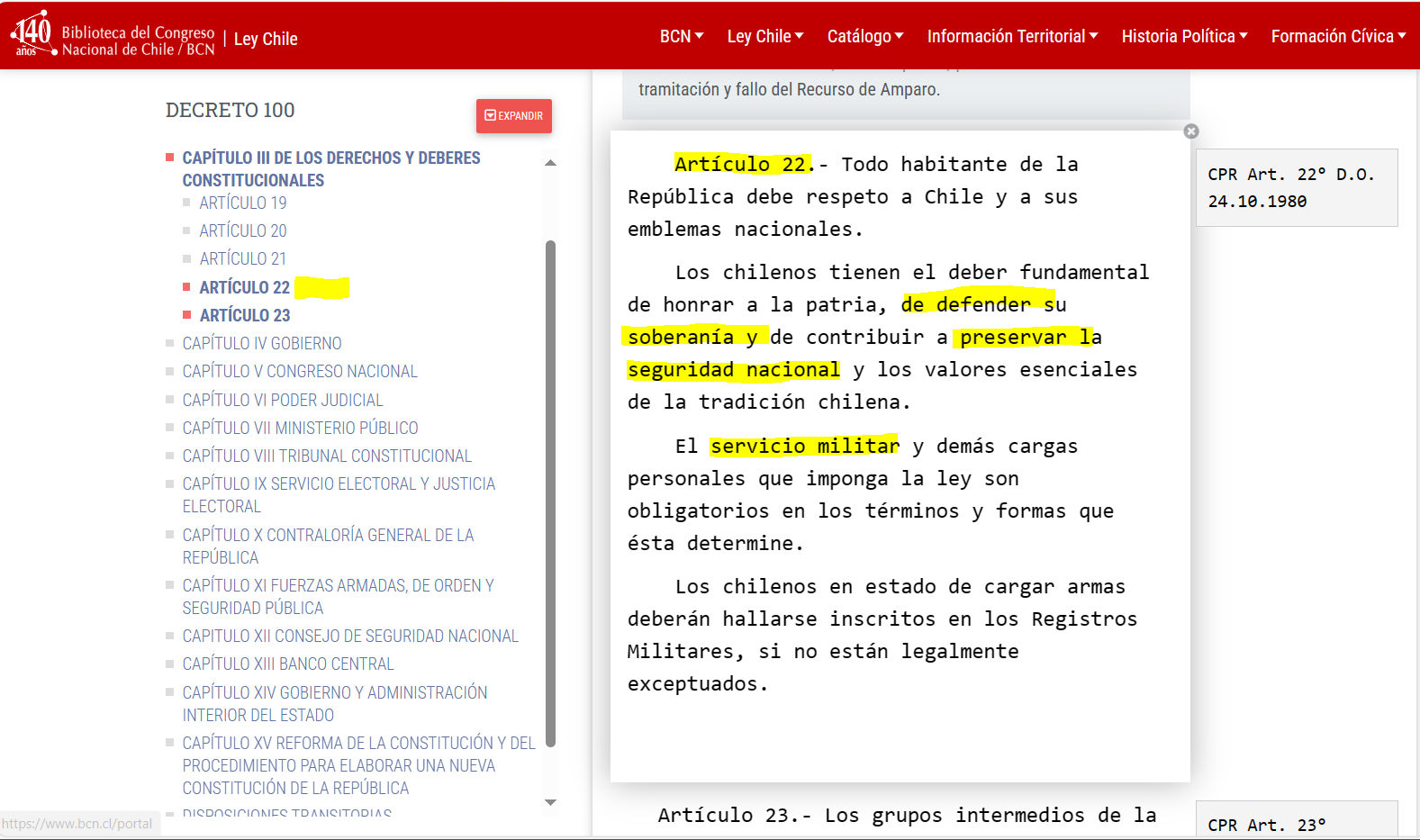Click the CPR Art. 22° D.O. note
1420x840 pixels.
[1297, 187]
